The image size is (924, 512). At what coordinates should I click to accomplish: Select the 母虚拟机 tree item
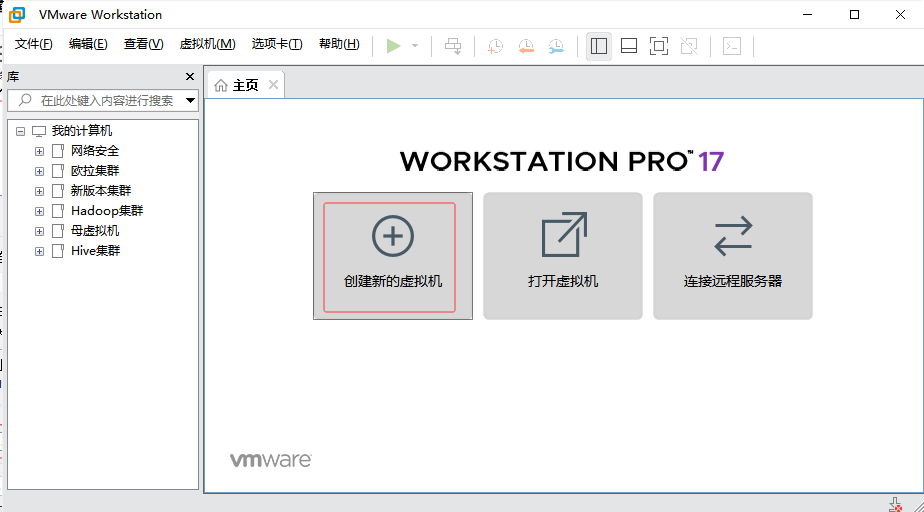point(95,231)
